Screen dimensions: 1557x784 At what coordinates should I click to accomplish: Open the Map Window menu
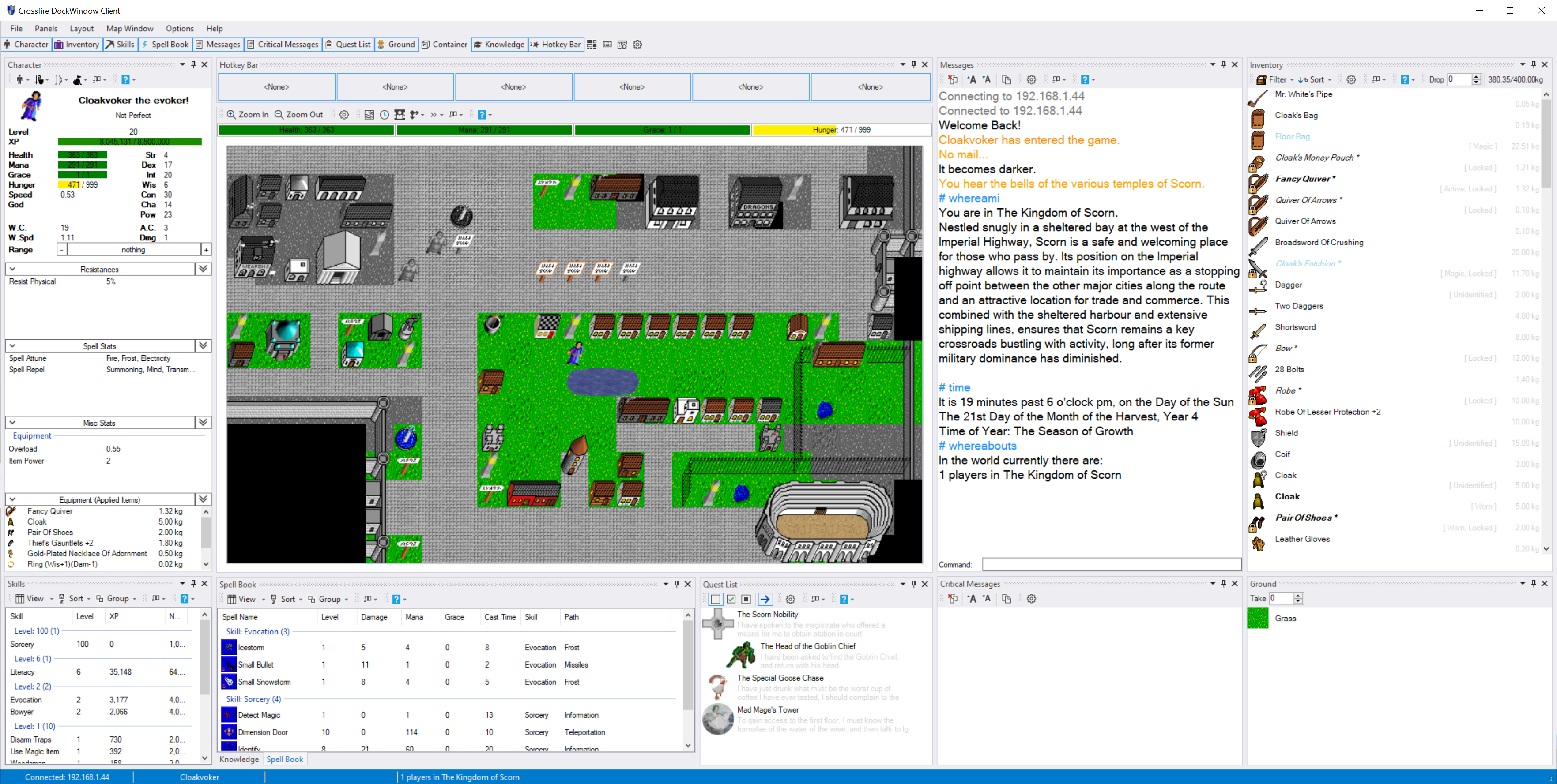click(129, 28)
